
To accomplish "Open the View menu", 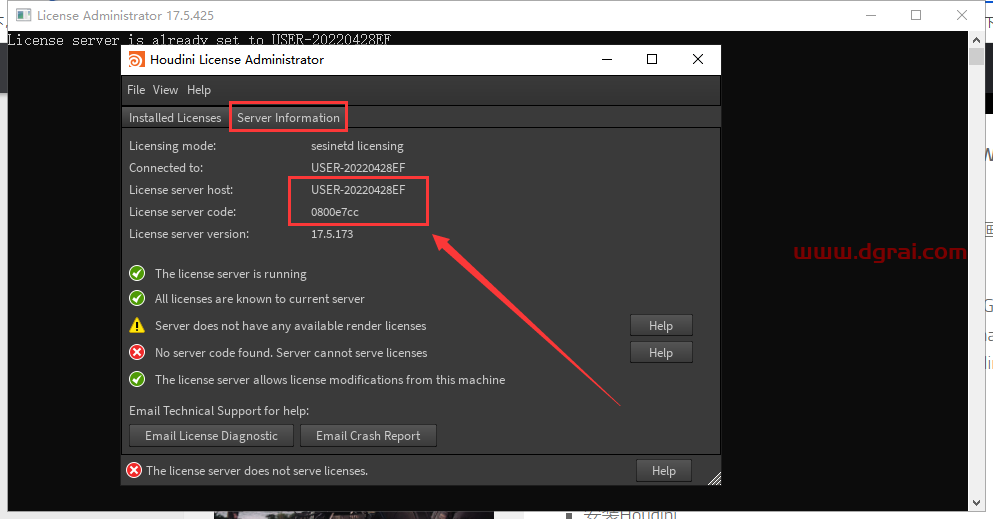I will pyautogui.click(x=165, y=90).
